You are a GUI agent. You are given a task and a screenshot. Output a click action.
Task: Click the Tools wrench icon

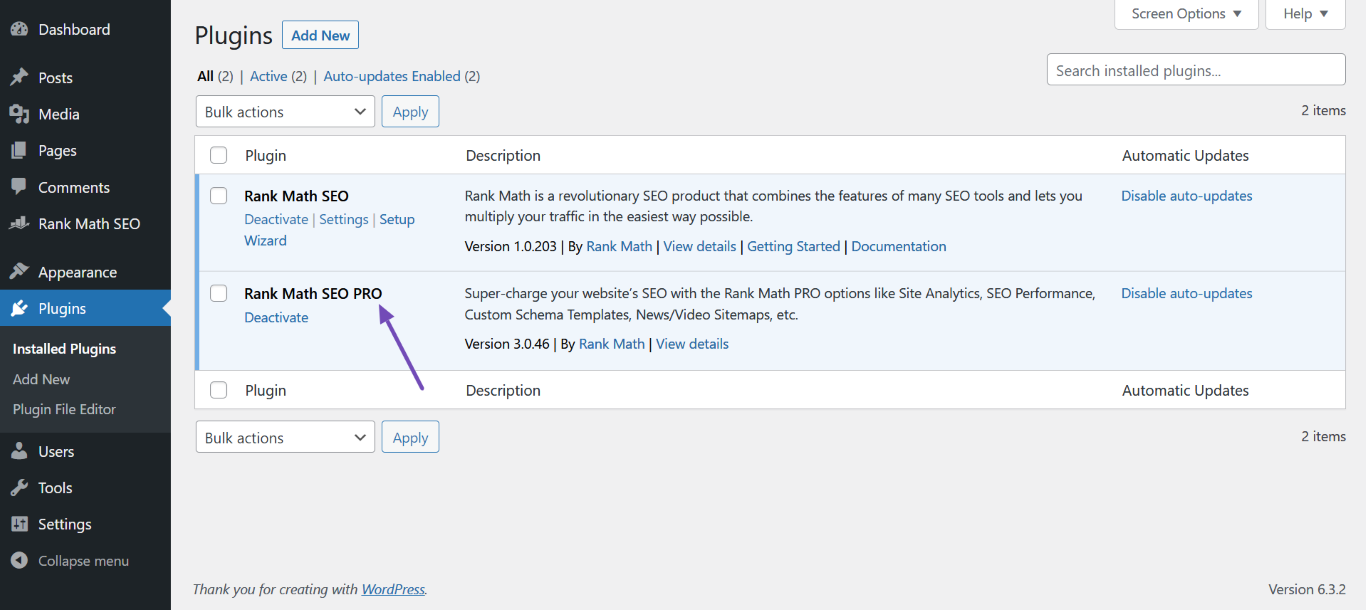(x=19, y=488)
